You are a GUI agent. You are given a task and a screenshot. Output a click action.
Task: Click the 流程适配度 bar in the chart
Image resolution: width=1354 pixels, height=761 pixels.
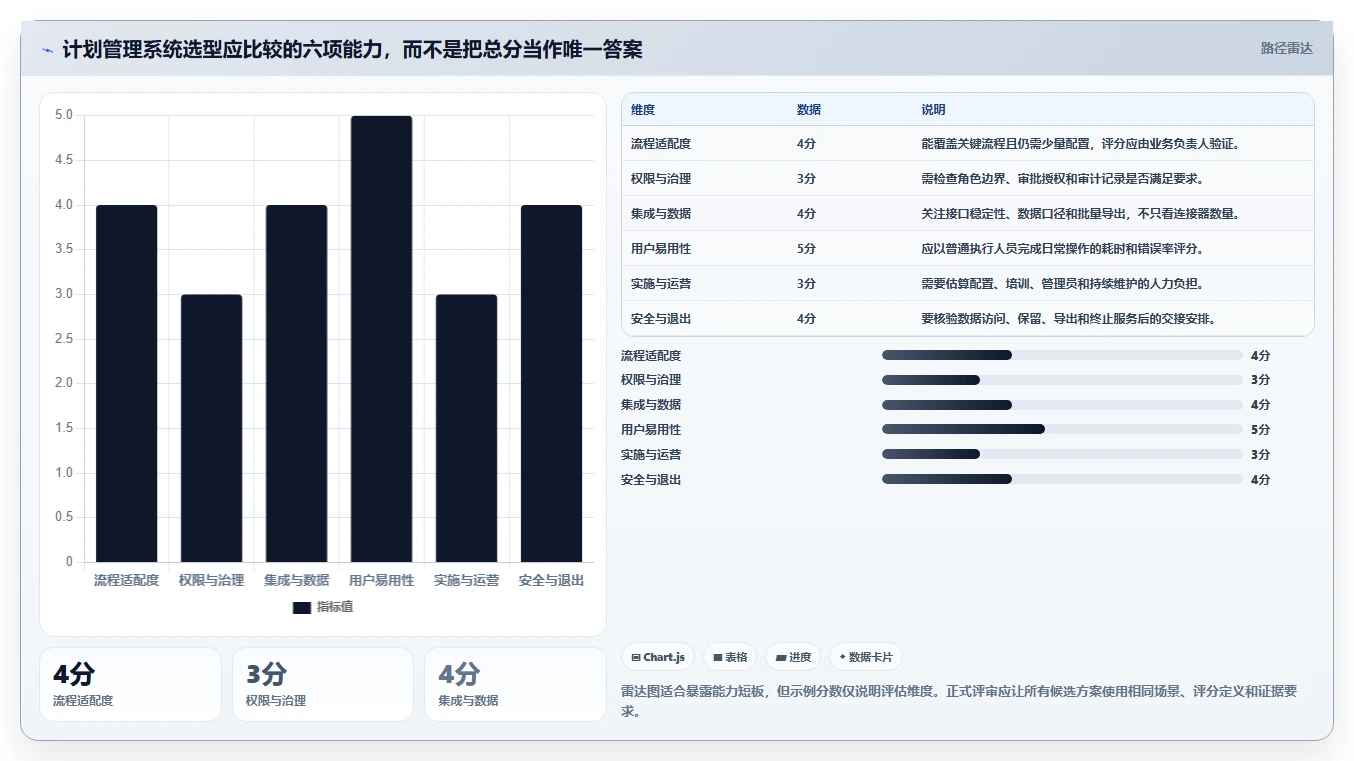tap(126, 384)
